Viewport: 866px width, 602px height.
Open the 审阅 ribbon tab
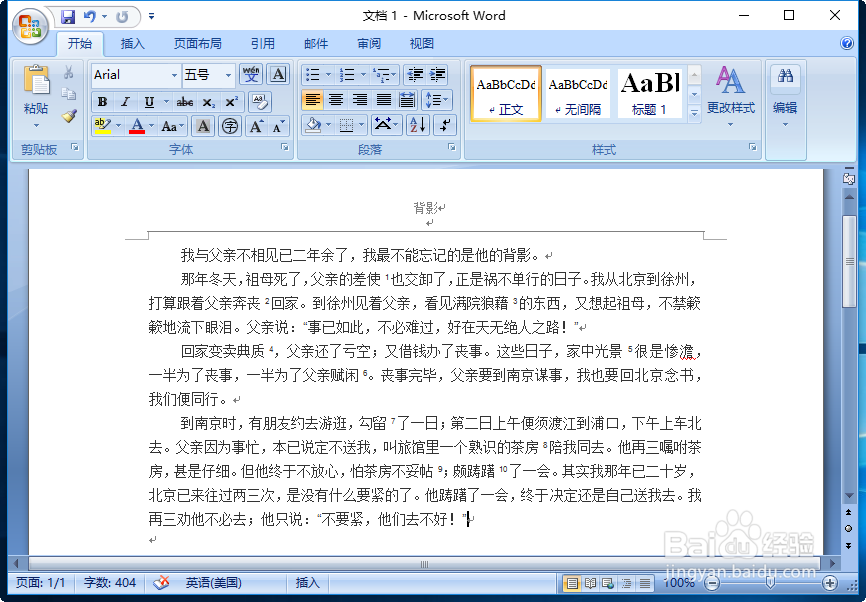point(368,43)
